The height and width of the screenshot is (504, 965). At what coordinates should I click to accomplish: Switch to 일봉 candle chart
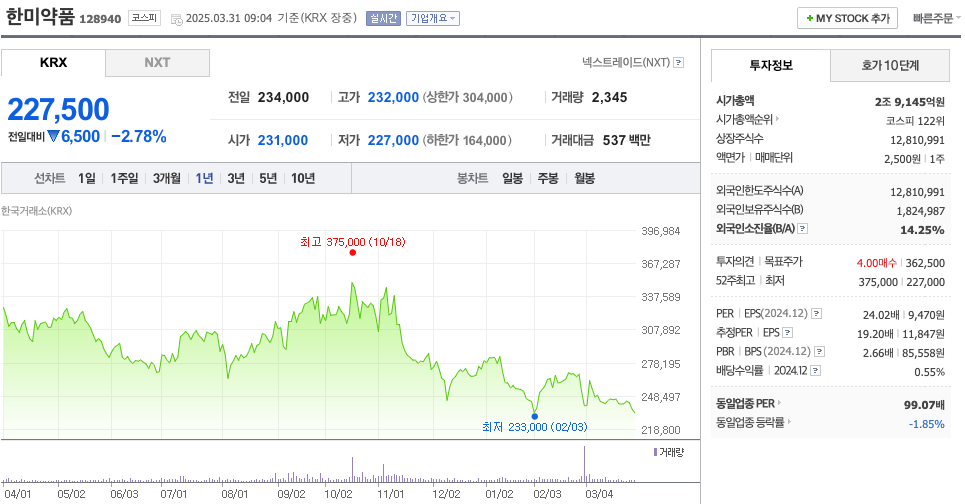coord(512,178)
